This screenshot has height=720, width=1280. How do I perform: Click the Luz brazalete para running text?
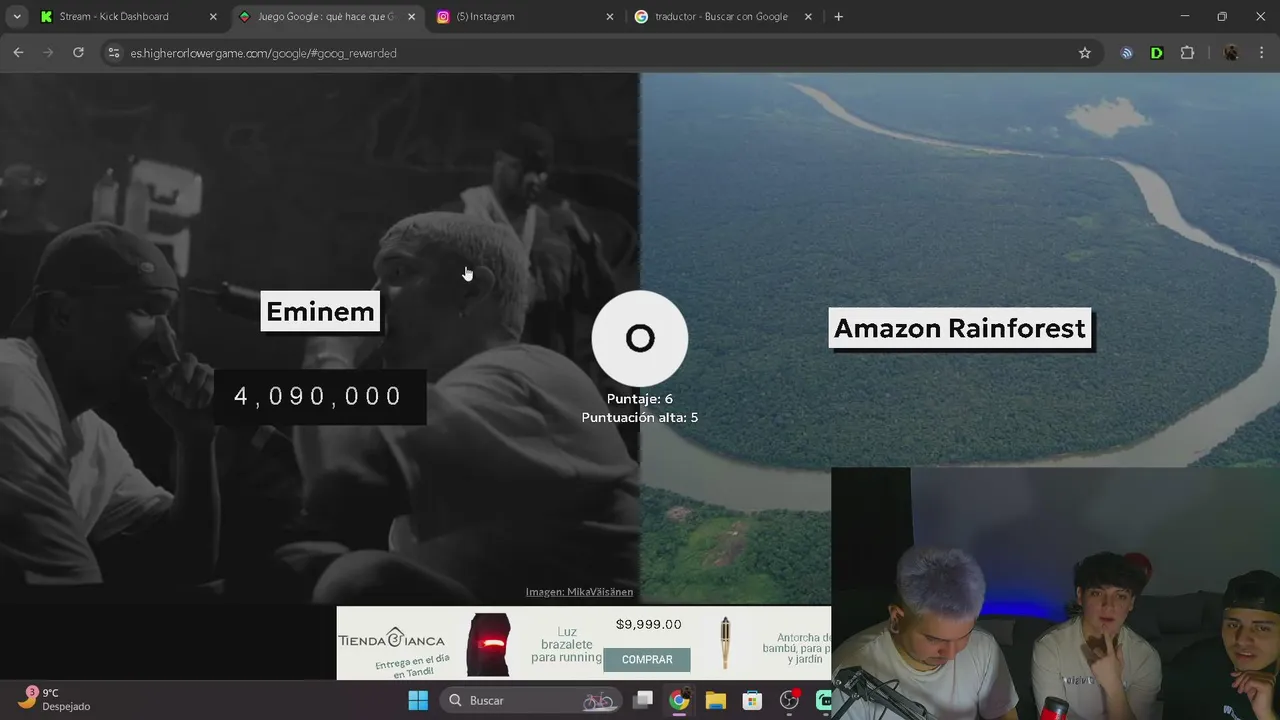click(566, 644)
